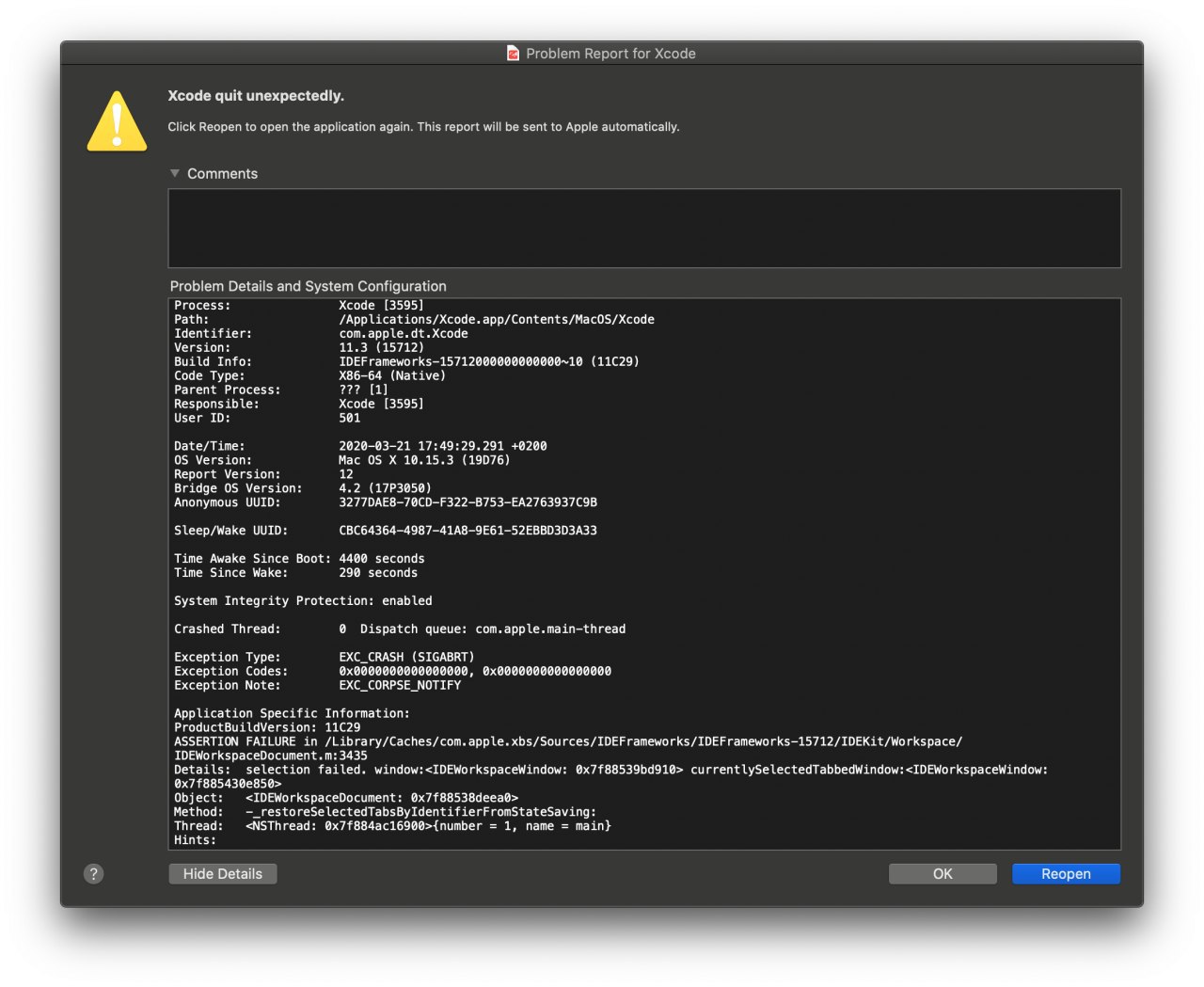This screenshot has height=987, width=1204.
Task: Select the Identifier value com.apple.dt.Xcode
Action: click(404, 334)
